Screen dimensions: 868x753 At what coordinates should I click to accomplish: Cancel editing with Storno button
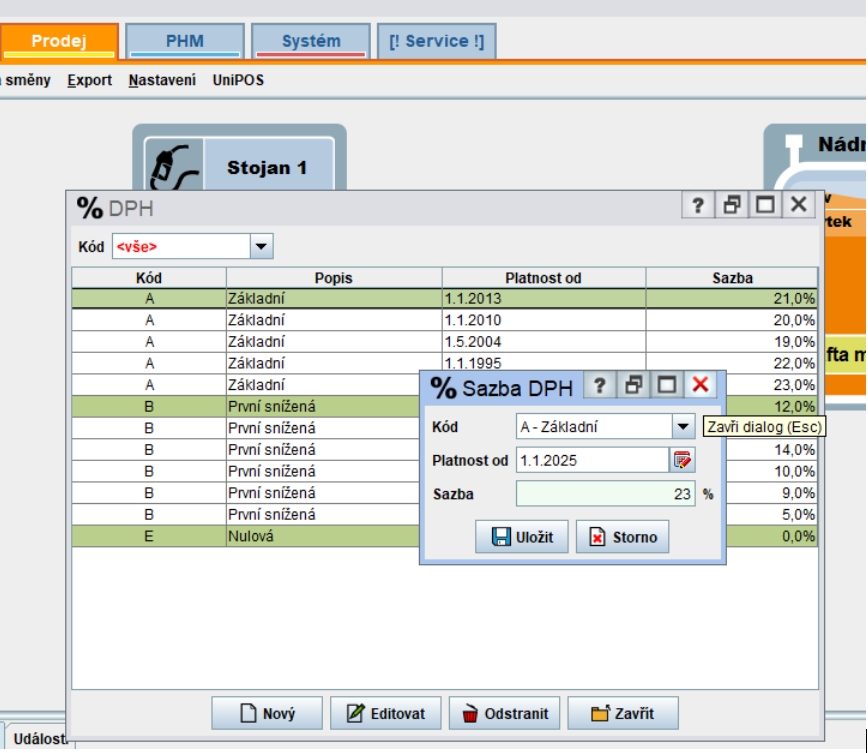(x=622, y=537)
